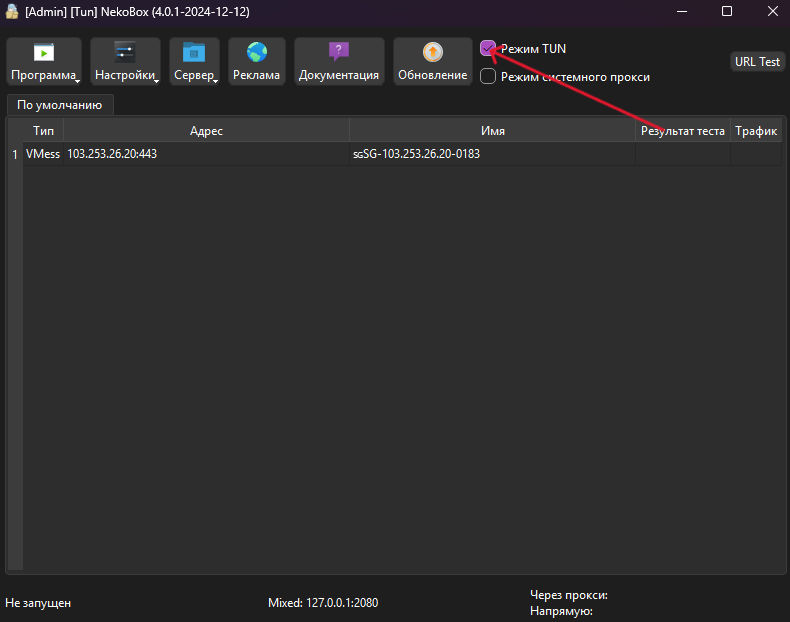This screenshot has width=790, height=622.
Task: Disable the Режим TUN checkbox
Action: [488, 49]
